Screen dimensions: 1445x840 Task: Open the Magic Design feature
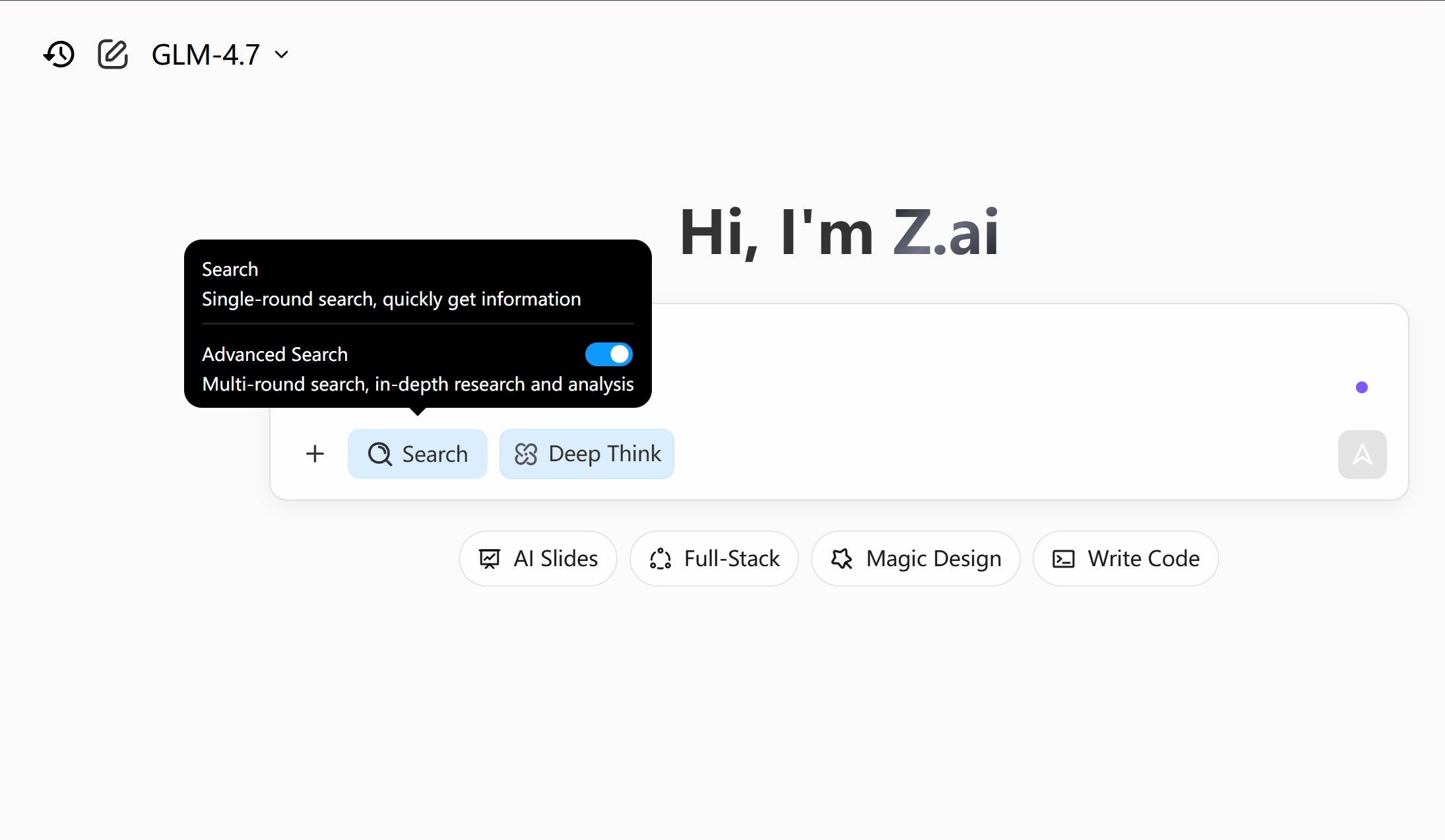pyautogui.click(x=915, y=558)
